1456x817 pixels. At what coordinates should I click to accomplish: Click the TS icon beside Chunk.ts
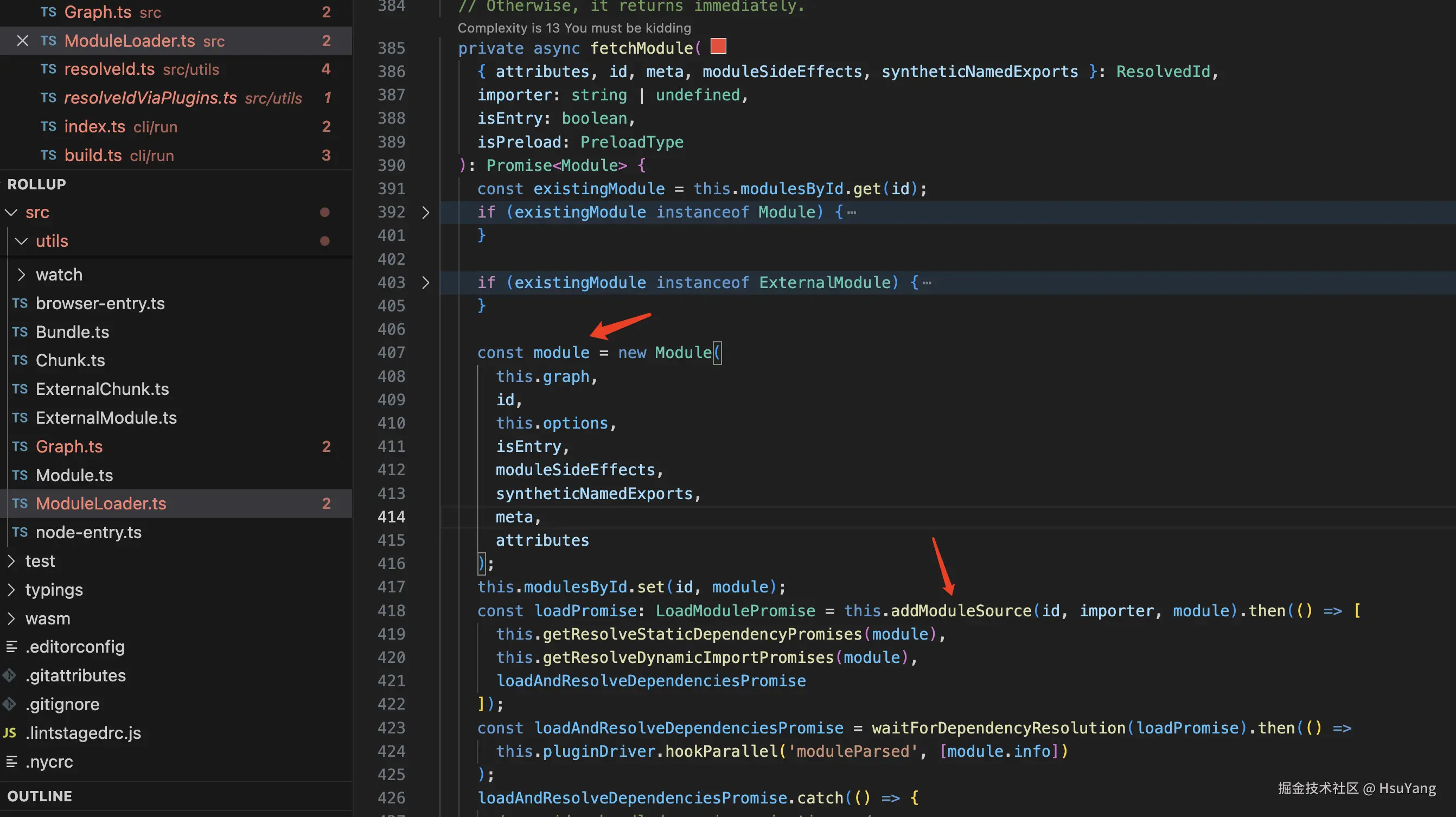pyautogui.click(x=20, y=360)
